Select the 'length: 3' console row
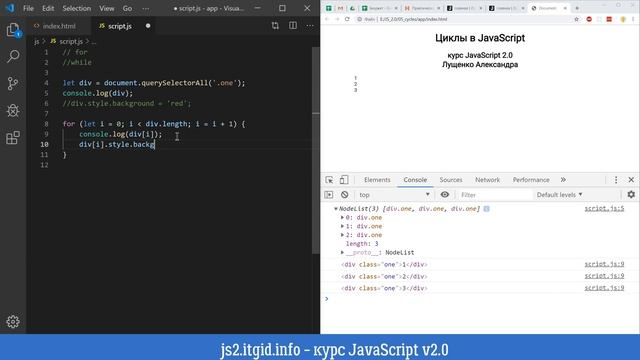640x360 pixels. (x=362, y=244)
